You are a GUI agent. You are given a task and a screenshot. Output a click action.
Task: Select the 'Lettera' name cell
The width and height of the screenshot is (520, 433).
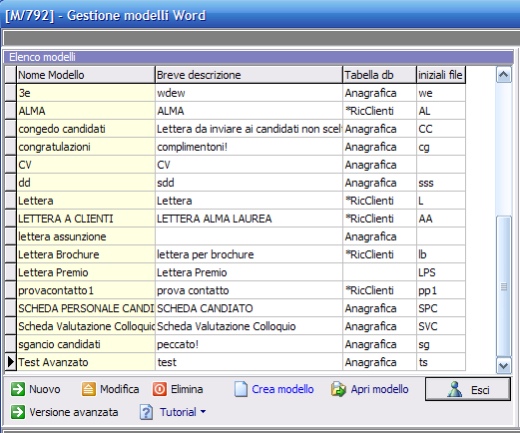86,201
